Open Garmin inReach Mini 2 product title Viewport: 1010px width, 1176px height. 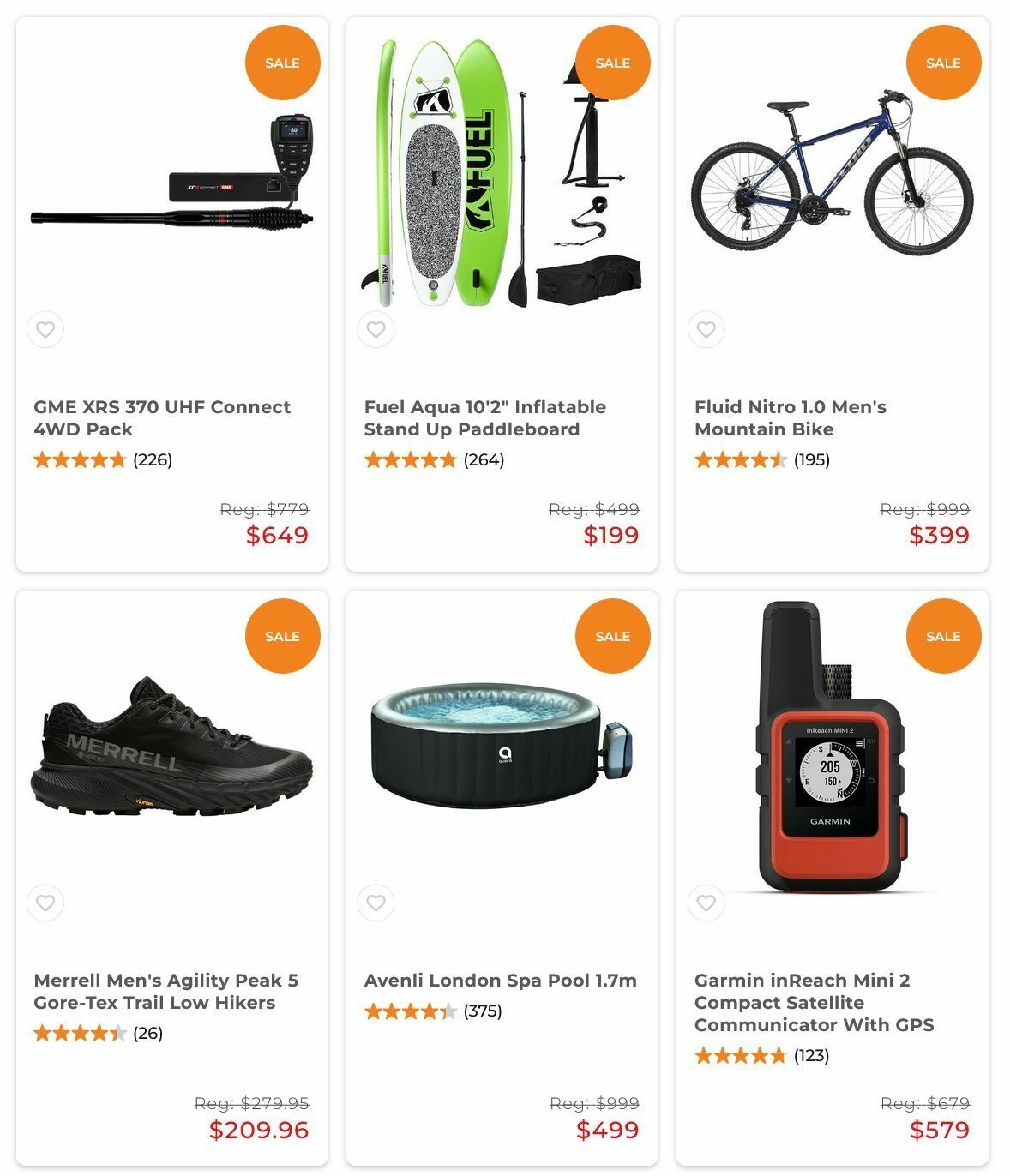[815, 1003]
